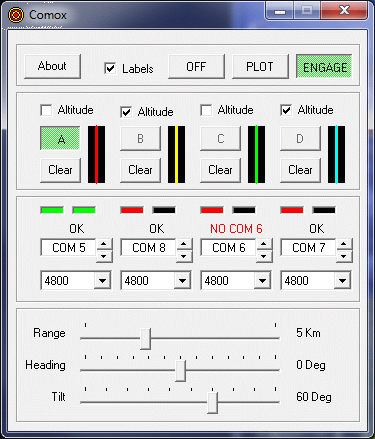Click first green indicator above COM 5

(52, 210)
